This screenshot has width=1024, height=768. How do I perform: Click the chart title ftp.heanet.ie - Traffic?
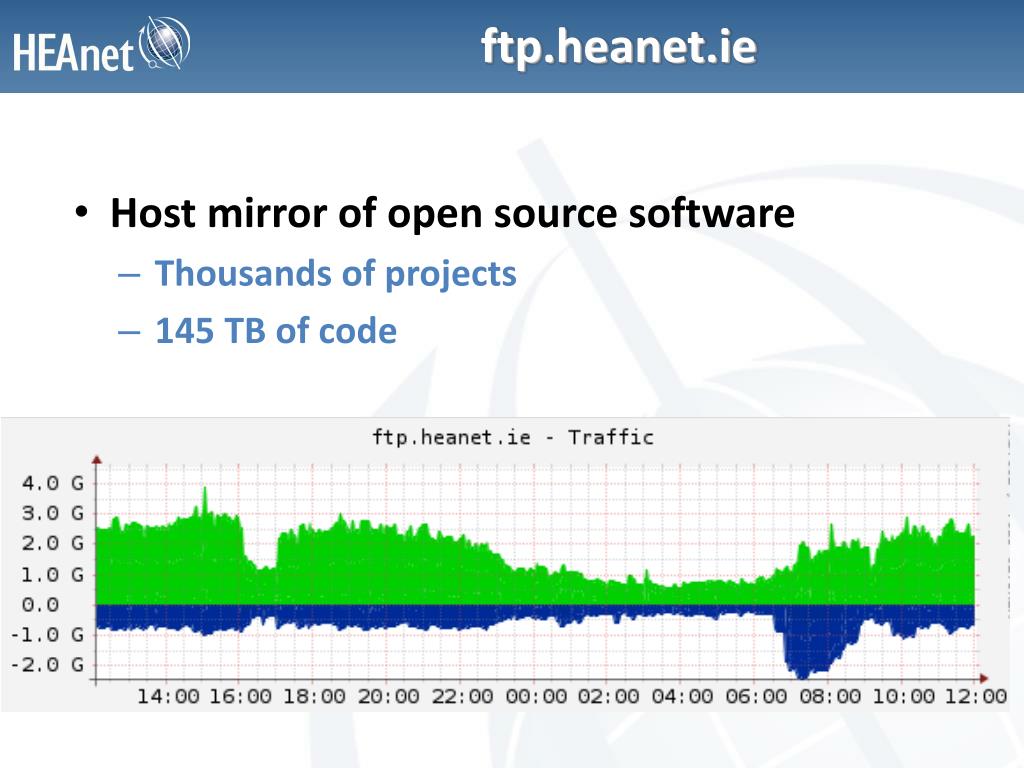tap(513, 437)
